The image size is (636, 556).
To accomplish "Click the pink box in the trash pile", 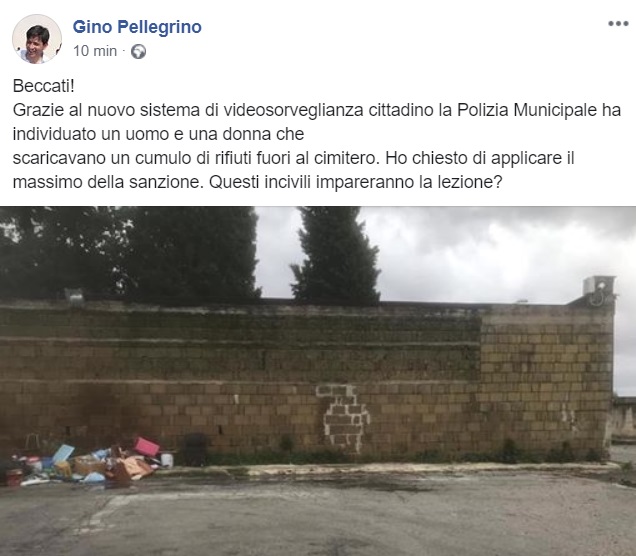I will click(x=146, y=447).
